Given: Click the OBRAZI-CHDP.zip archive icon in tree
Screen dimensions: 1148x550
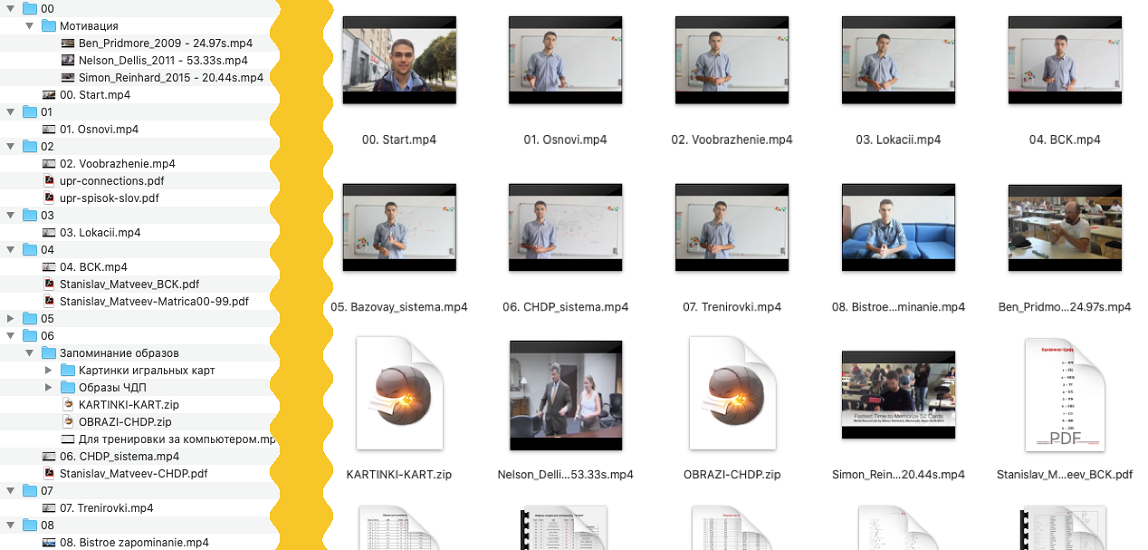Looking at the screenshot, I should tap(67, 422).
